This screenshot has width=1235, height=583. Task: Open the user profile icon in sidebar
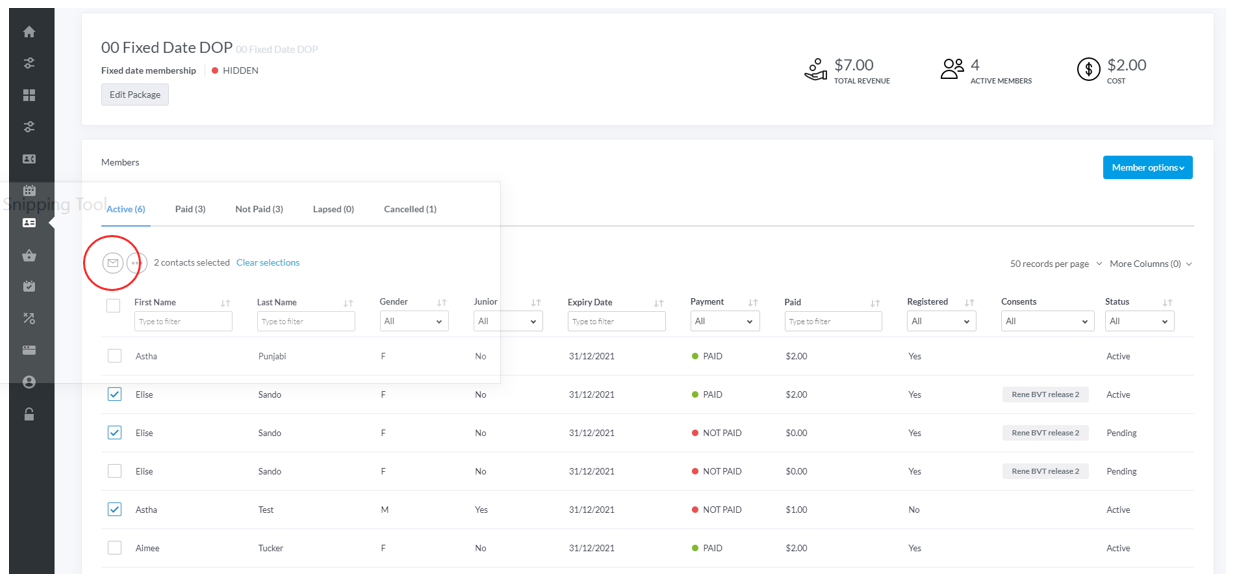[29, 382]
